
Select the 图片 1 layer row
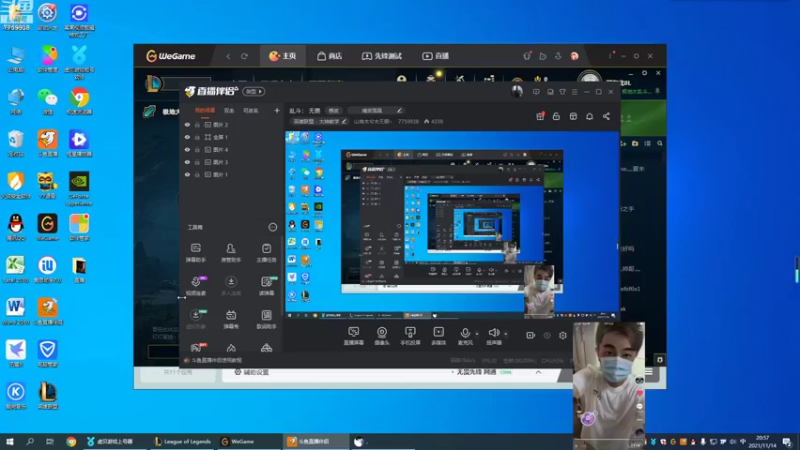[x=232, y=174]
